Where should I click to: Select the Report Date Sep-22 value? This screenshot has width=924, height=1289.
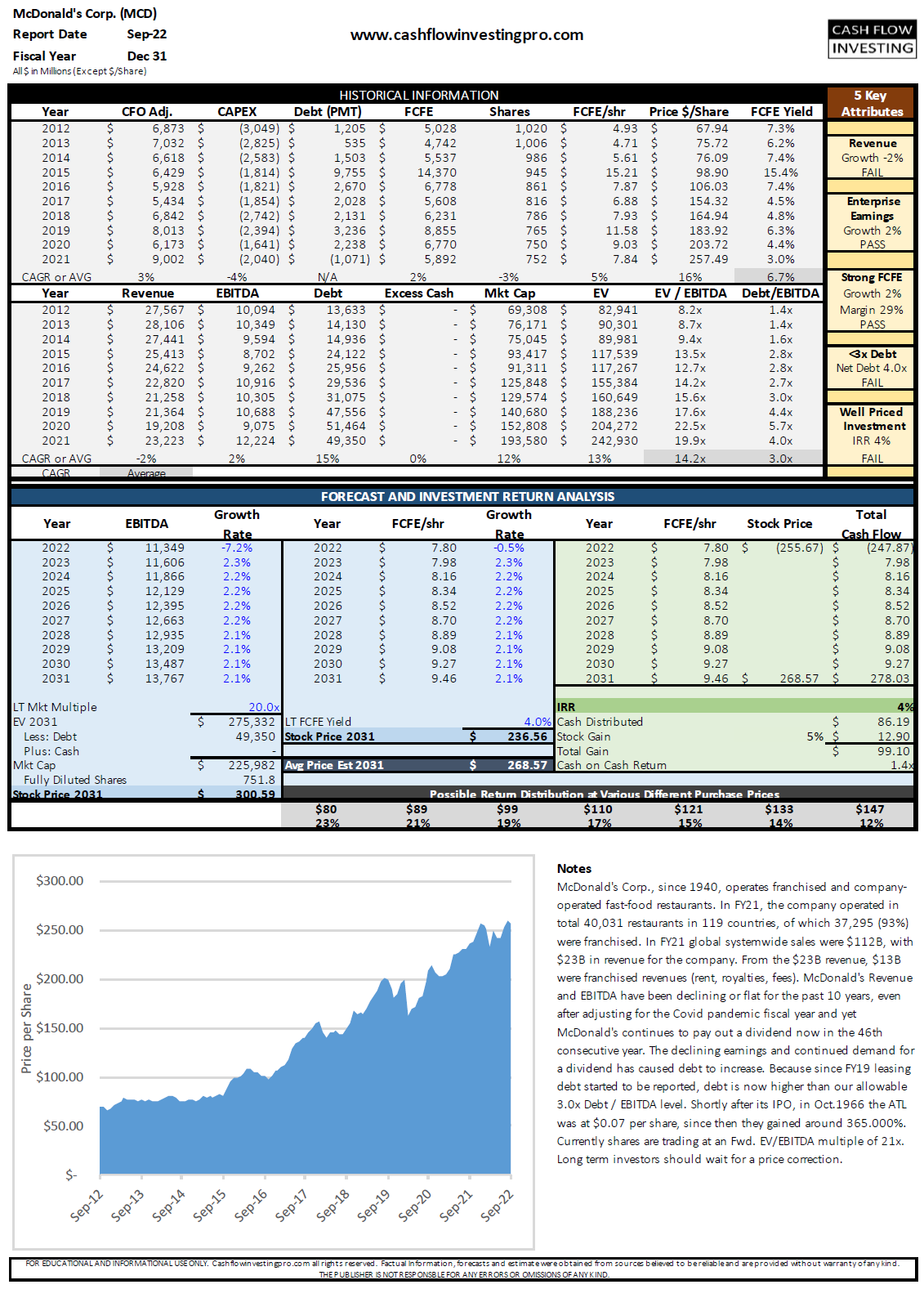[147, 34]
